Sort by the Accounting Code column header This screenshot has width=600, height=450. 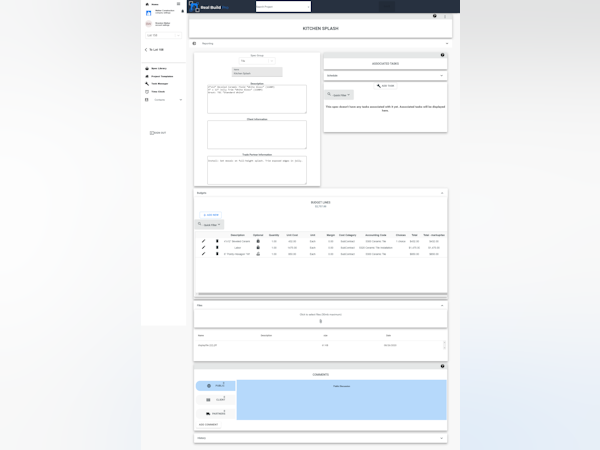376,235
